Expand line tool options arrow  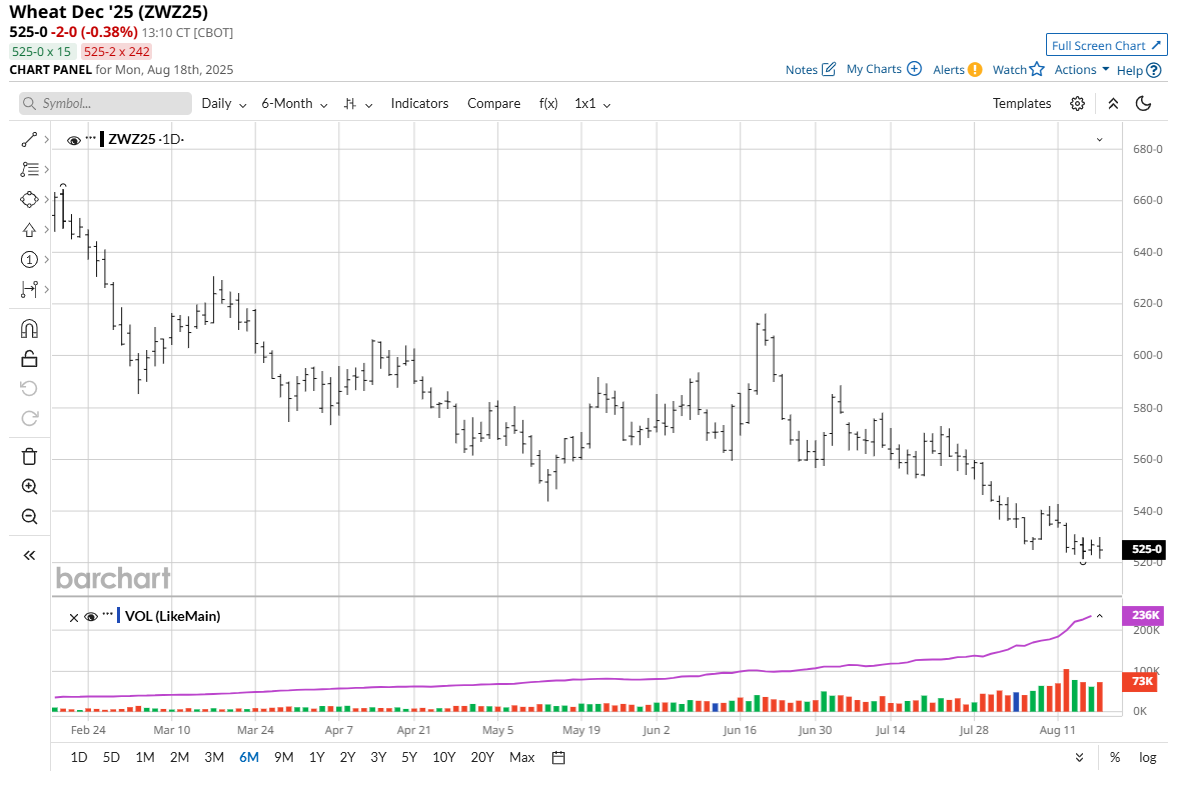point(46,140)
